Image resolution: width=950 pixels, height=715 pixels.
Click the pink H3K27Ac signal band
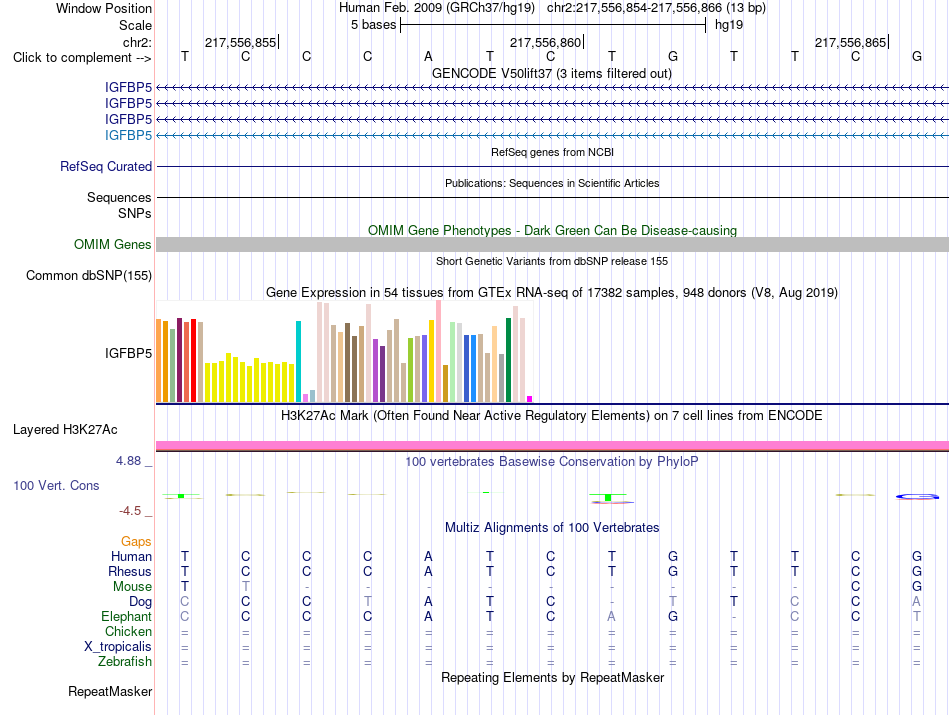552,445
